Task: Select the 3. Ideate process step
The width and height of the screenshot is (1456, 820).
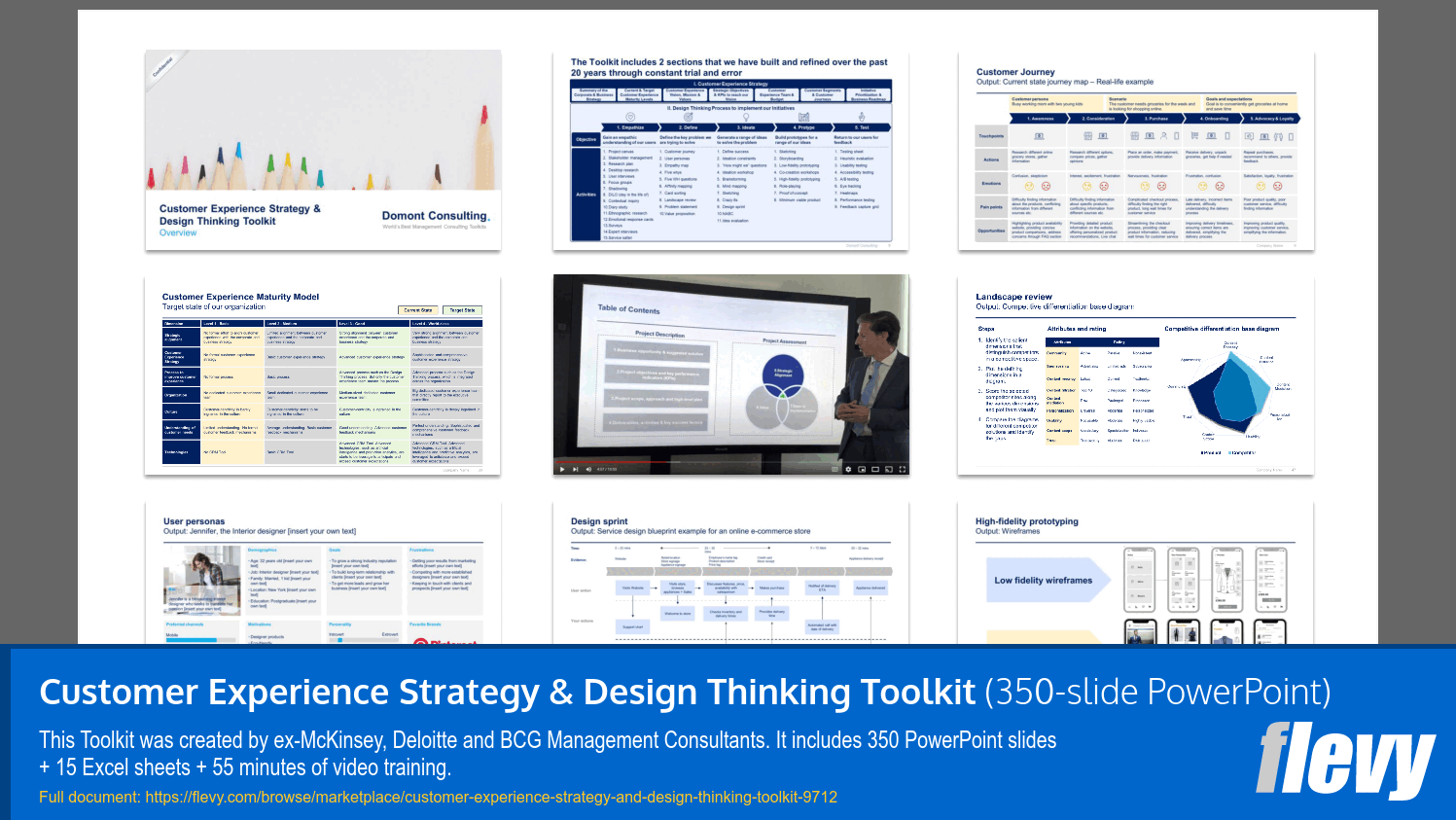Action: (x=746, y=127)
